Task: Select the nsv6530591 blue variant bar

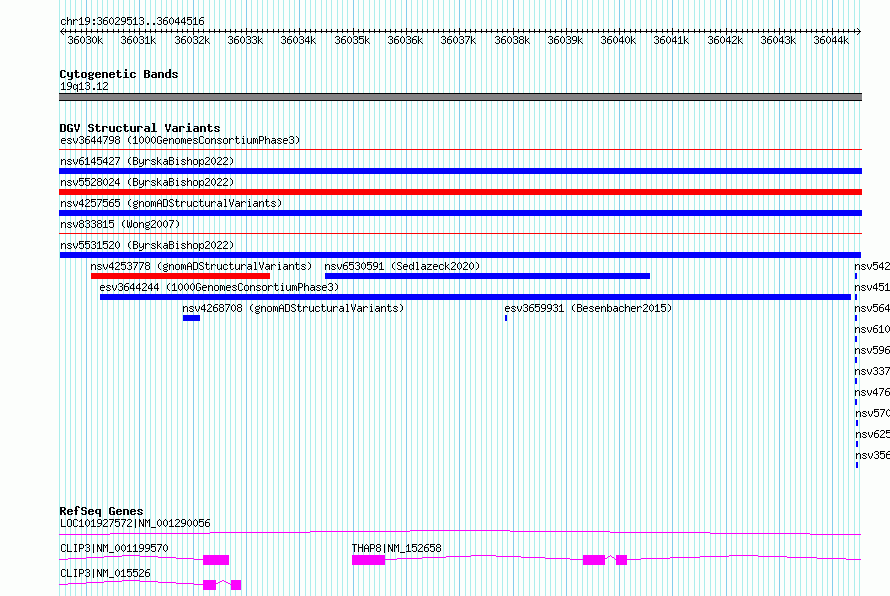Action: 488,276
